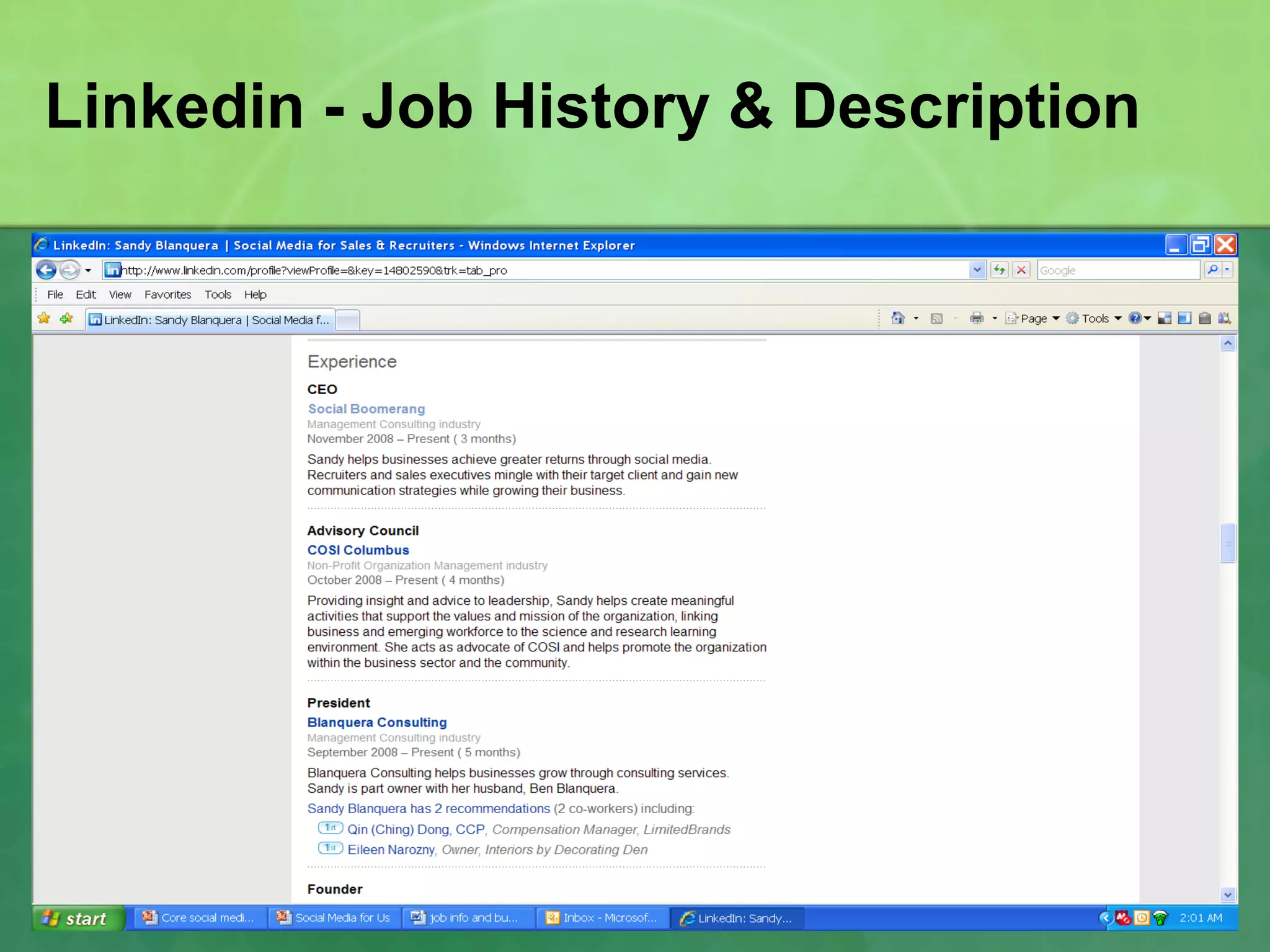The width and height of the screenshot is (1270, 952).
Task: Expand the address bar history dropdown
Action: 977,270
